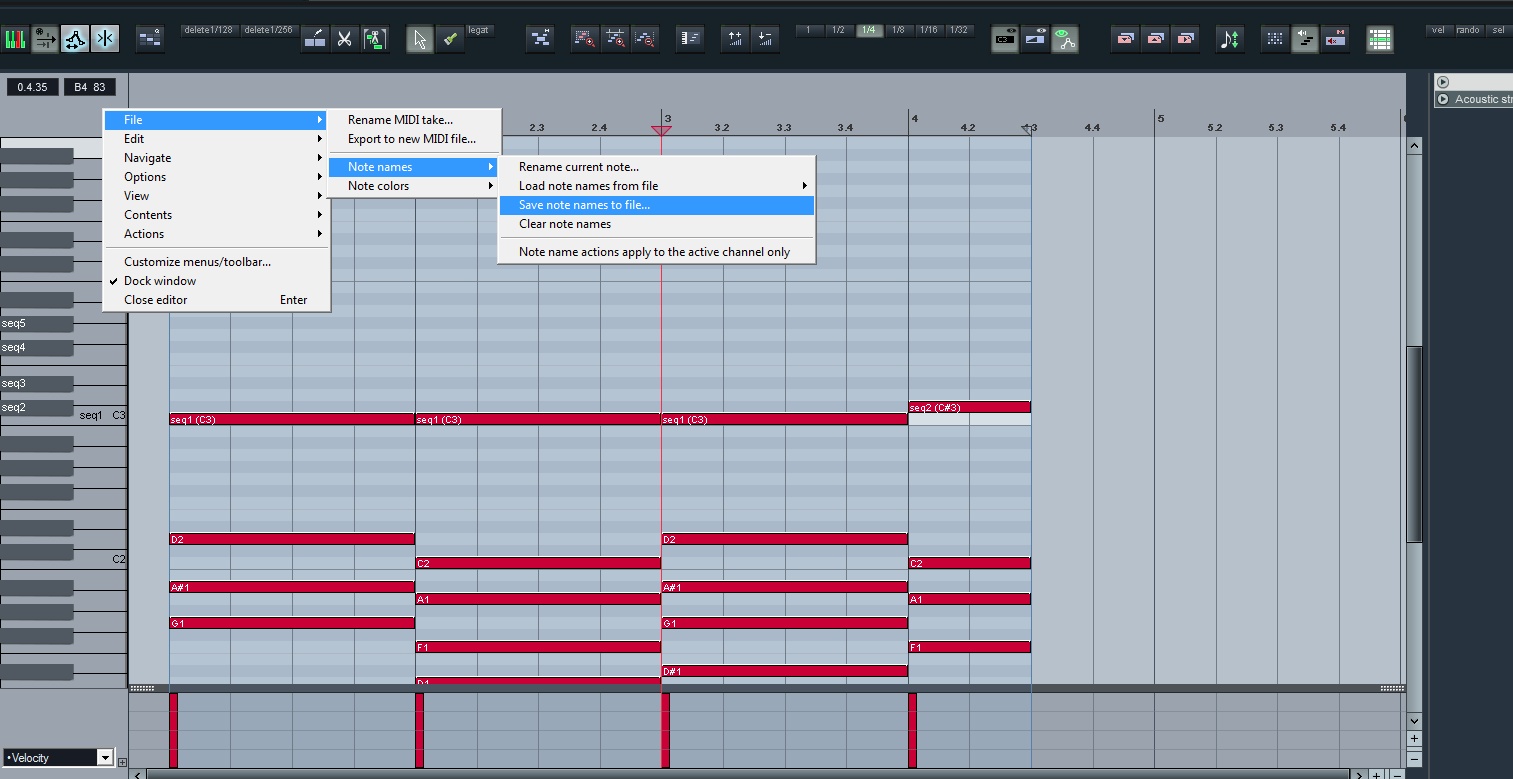Click the vertical scrollbar thumb

tap(1414, 443)
